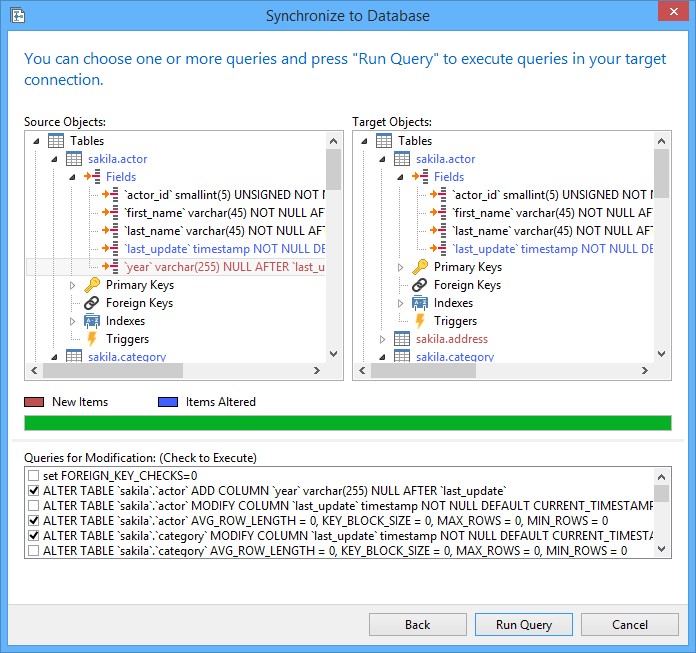The width and height of the screenshot is (696, 653).
Task: Click the red New Items legend swatch
Action: click(33, 402)
